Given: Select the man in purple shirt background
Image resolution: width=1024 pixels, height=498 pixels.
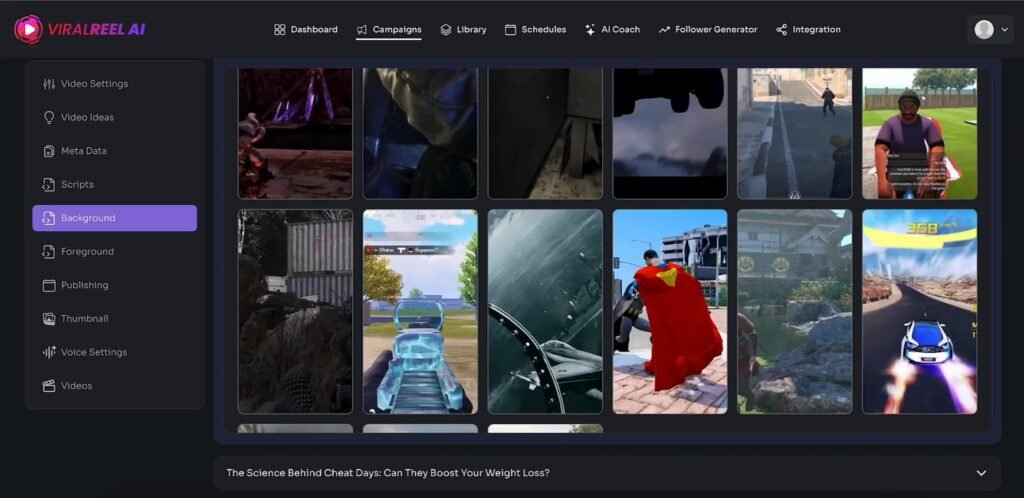Looking at the screenshot, I should 920,133.
